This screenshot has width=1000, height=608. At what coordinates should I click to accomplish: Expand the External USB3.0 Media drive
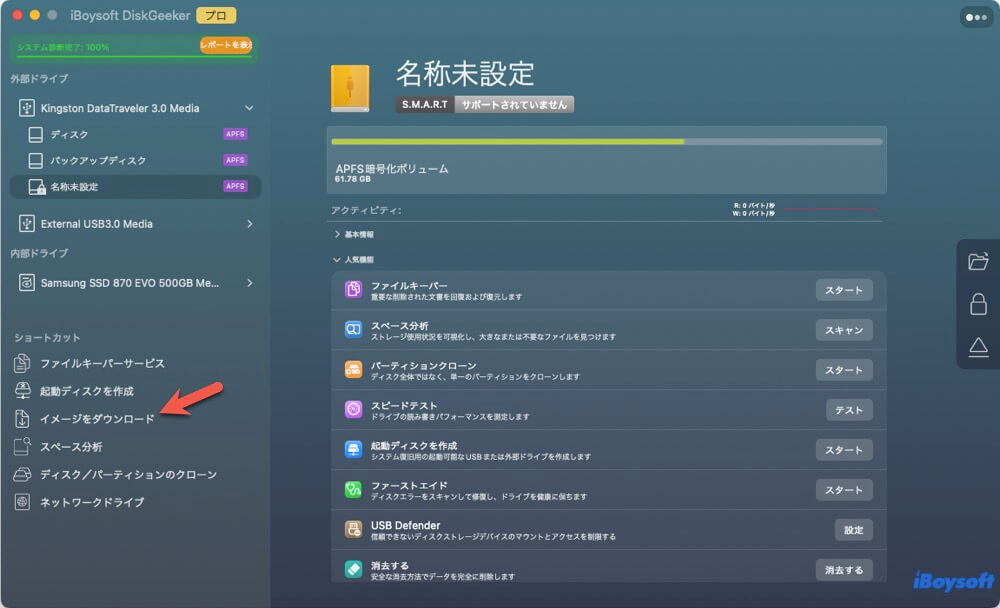coord(249,224)
